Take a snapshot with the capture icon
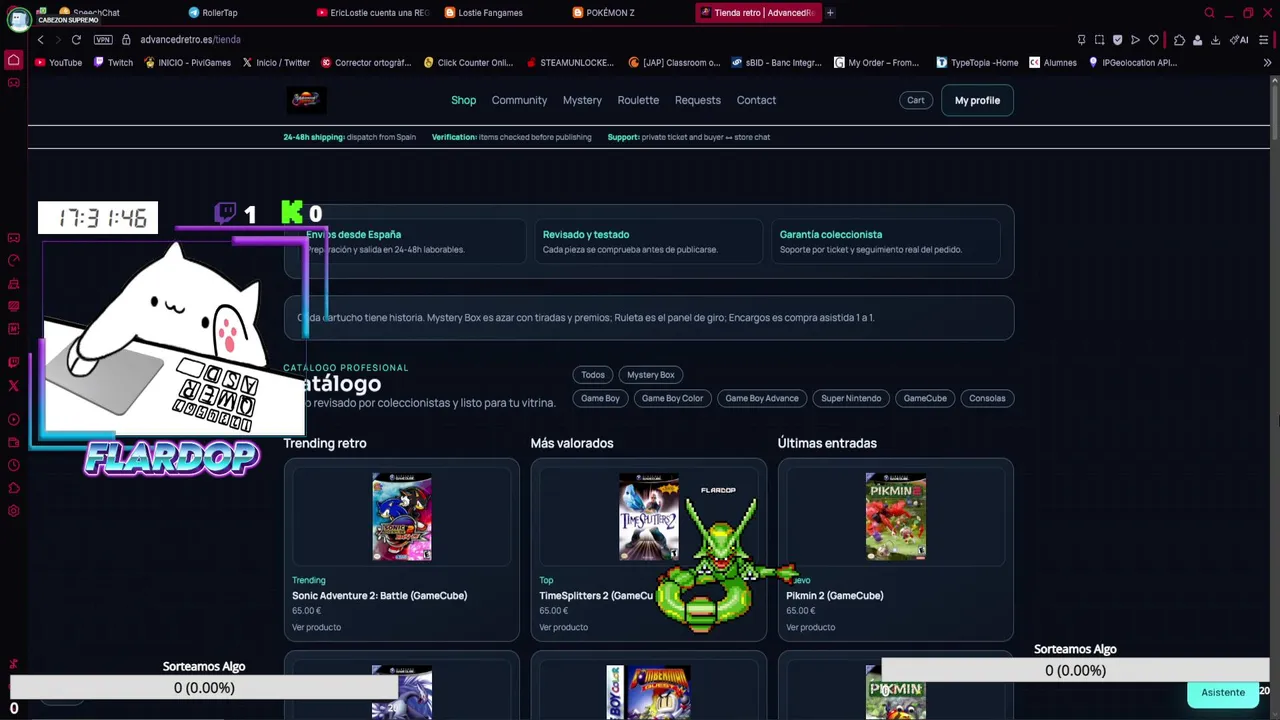 [x=1099, y=40]
